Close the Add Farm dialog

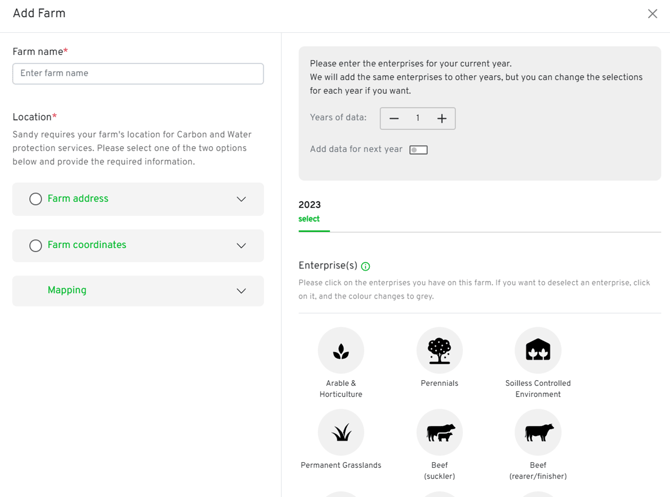pyautogui.click(x=652, y=14)
